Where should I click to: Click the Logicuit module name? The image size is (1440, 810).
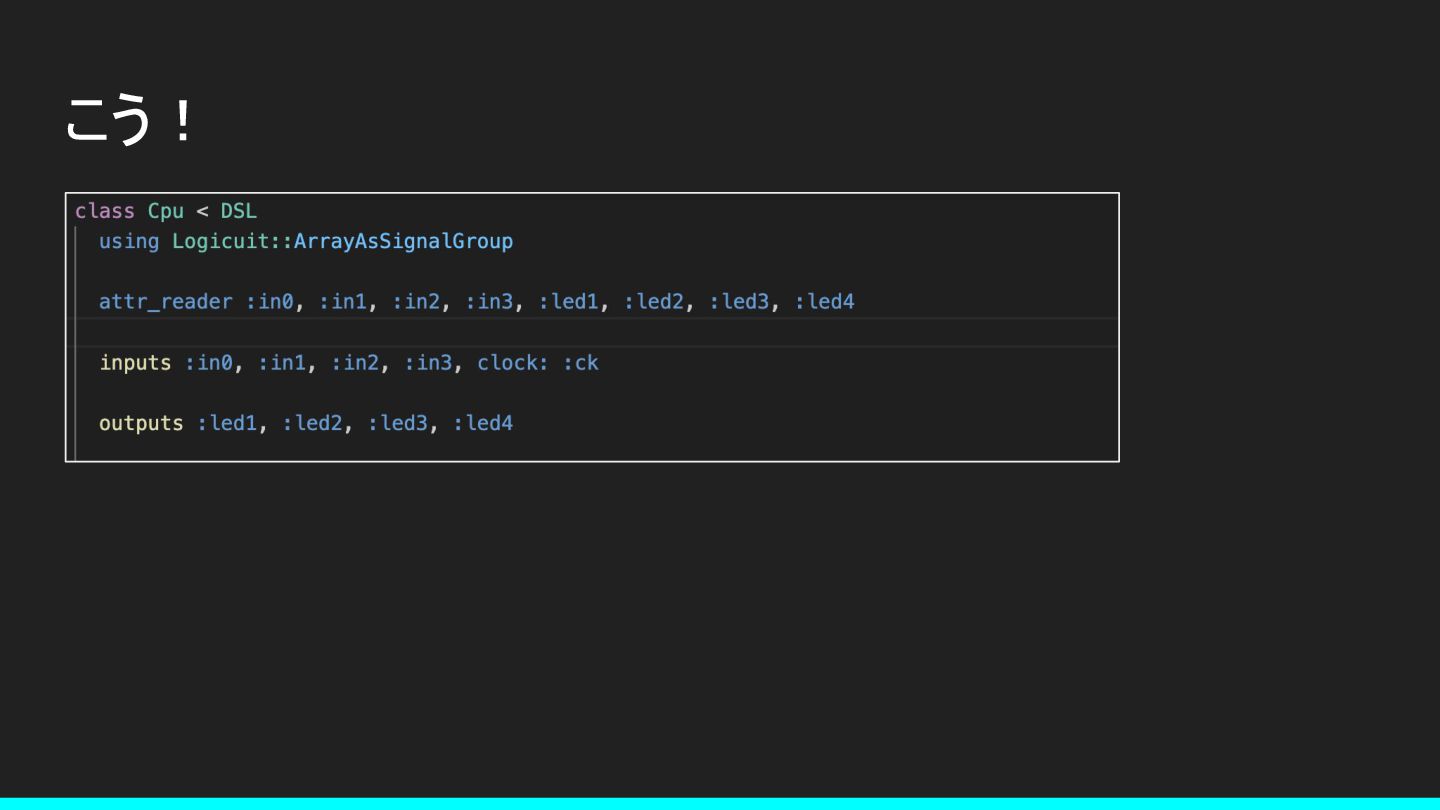221,241
